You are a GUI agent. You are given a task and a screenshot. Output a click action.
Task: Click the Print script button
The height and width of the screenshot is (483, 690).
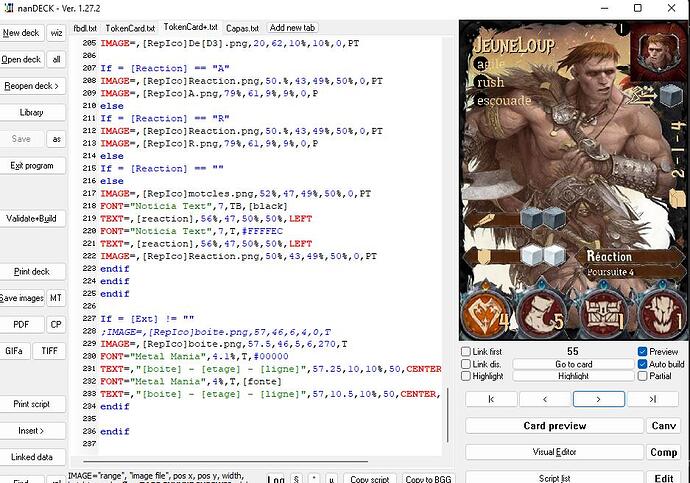click(x=32, y=404)
